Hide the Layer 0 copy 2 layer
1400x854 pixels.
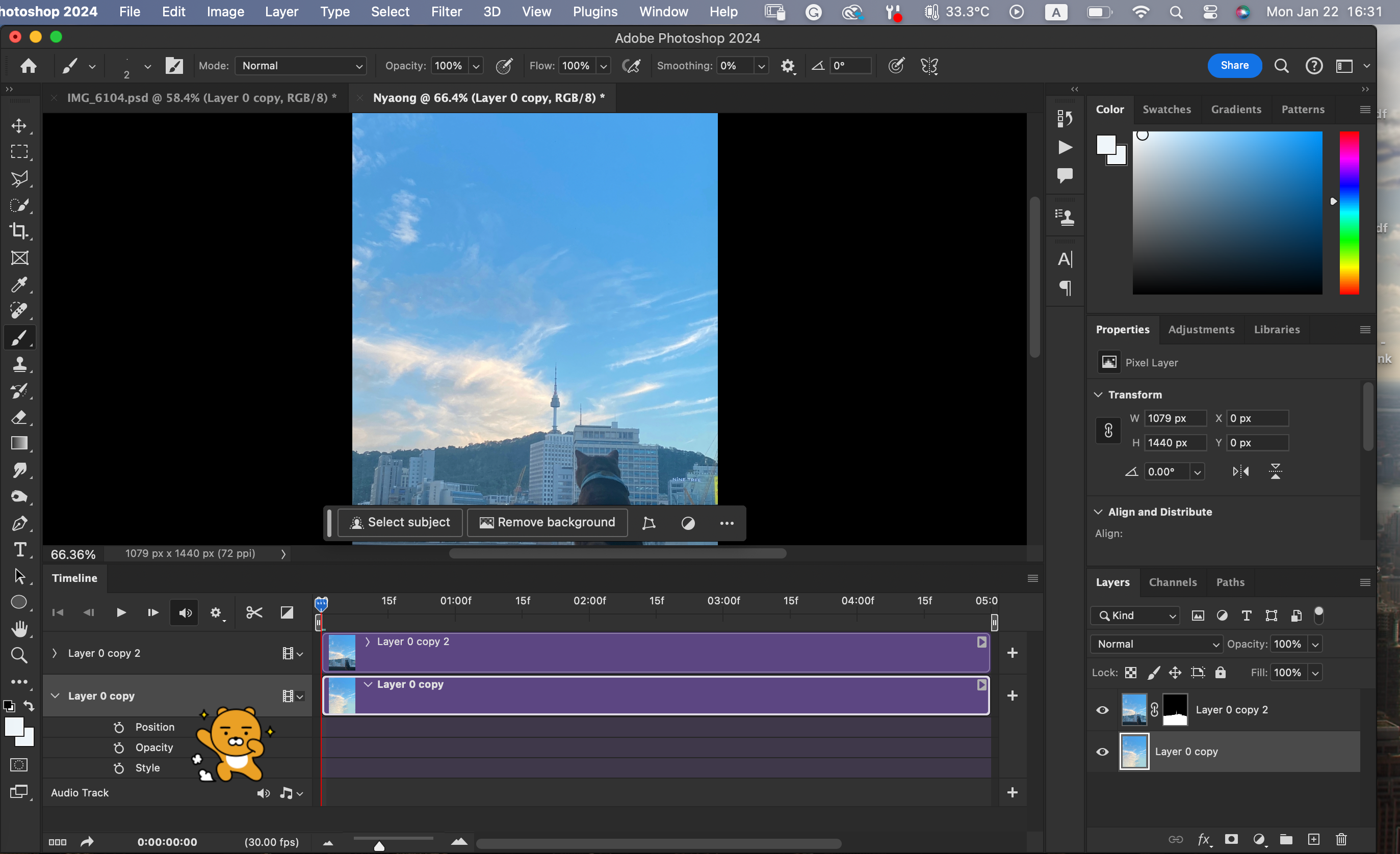click(1102, 710)
